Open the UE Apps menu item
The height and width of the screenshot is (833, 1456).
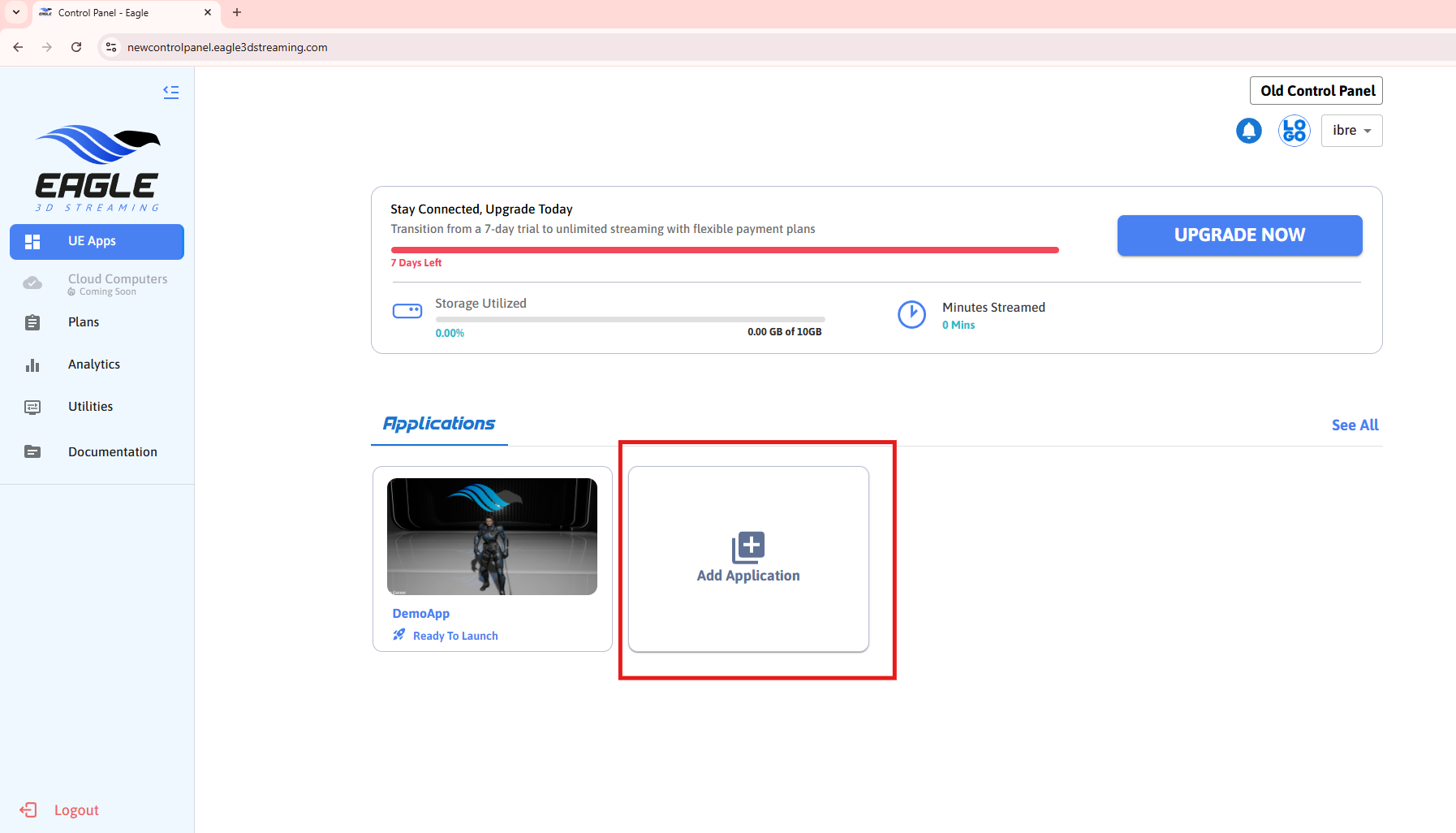click(97, 242)
